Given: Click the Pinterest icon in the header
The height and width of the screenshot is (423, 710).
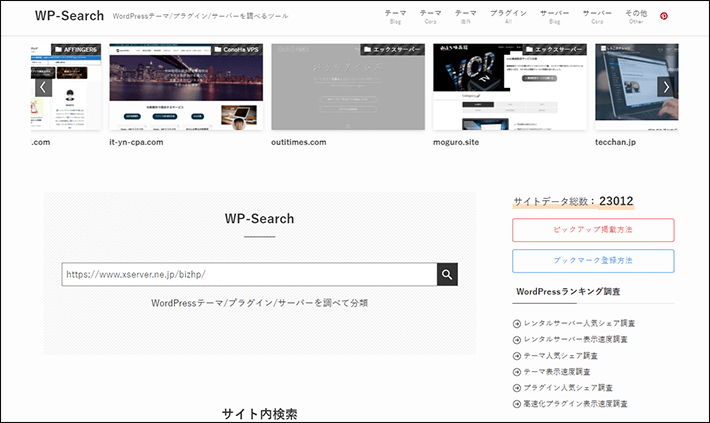Looking at the screenshot, I should coord(664,16).
